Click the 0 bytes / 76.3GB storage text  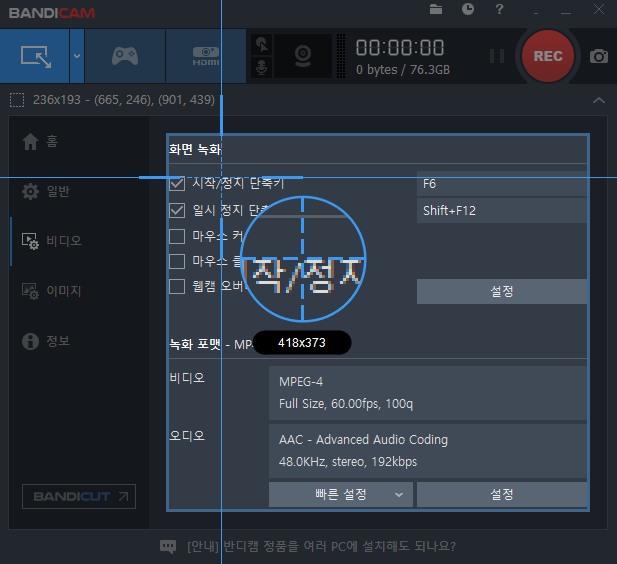pos(403,70)
